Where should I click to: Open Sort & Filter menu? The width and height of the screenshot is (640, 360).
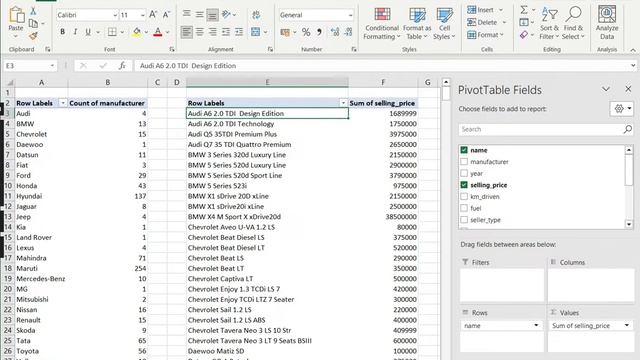tap(549, 24)
